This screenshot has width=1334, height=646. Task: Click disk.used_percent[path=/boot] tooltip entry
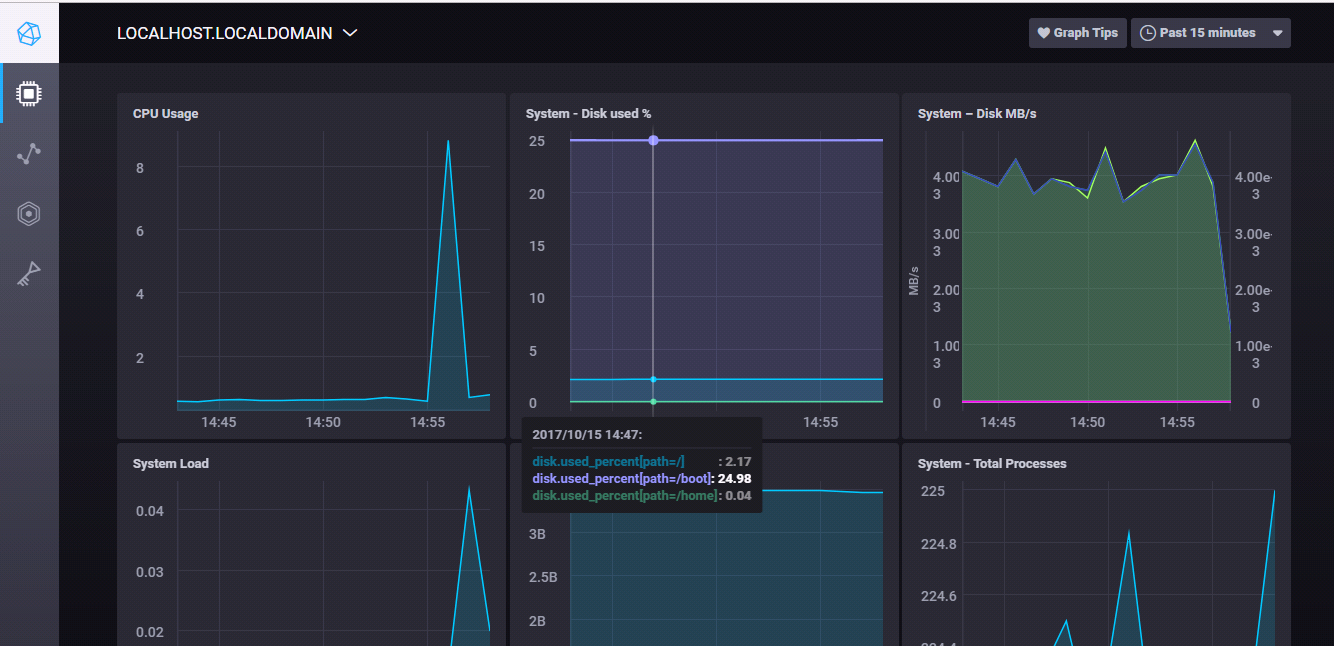click(x=621, y=479)
